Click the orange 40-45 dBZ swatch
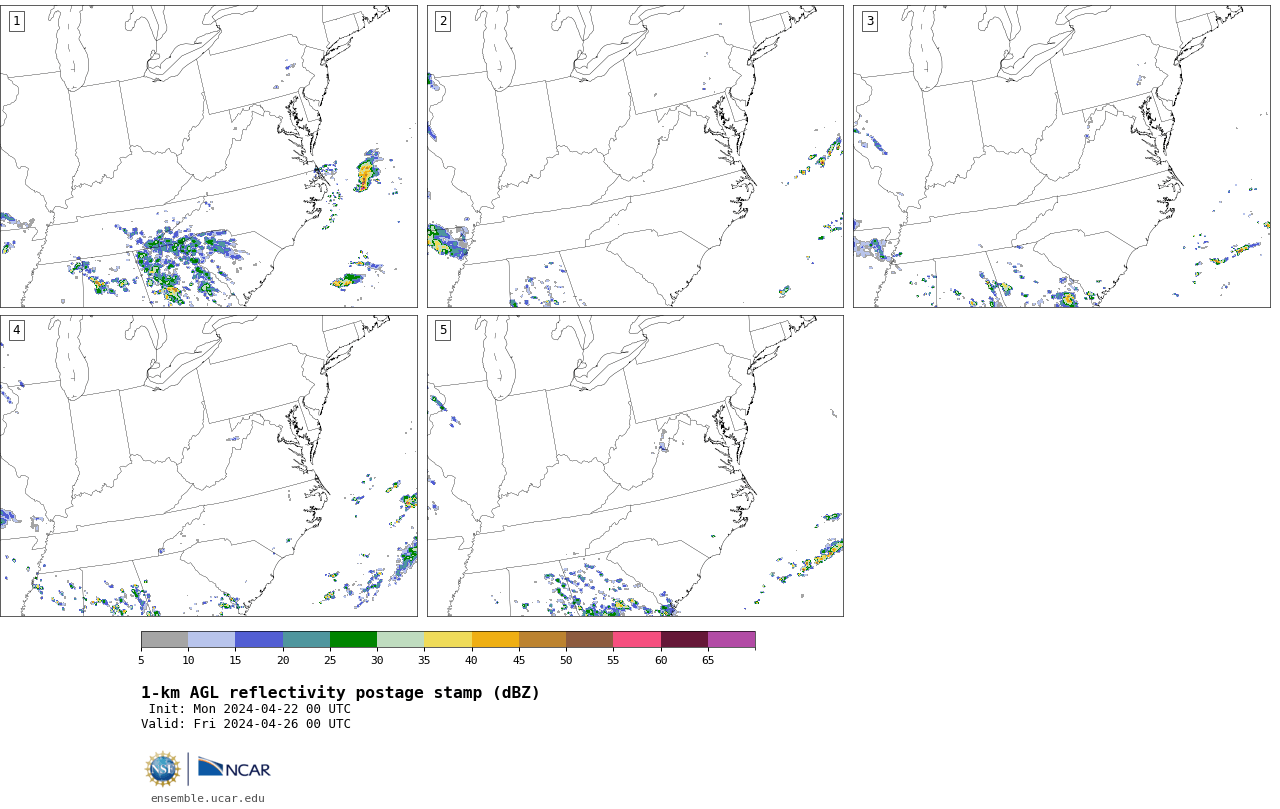Image resolution: width=1280 pixels, height=809 pixels. (495, 640)
